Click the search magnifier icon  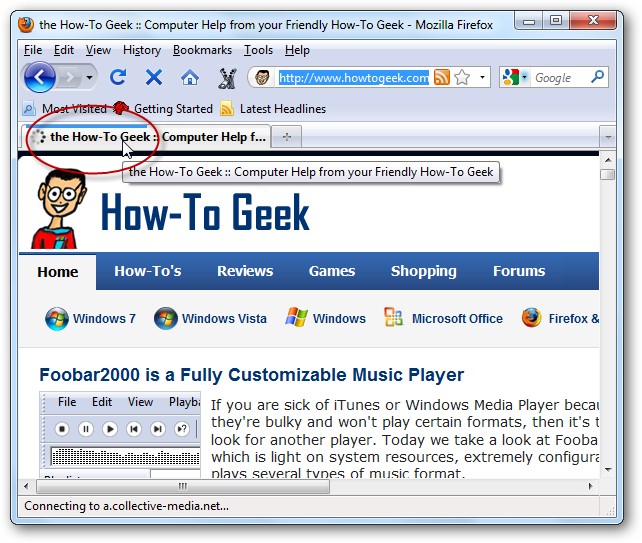click(x=598, y=77)
